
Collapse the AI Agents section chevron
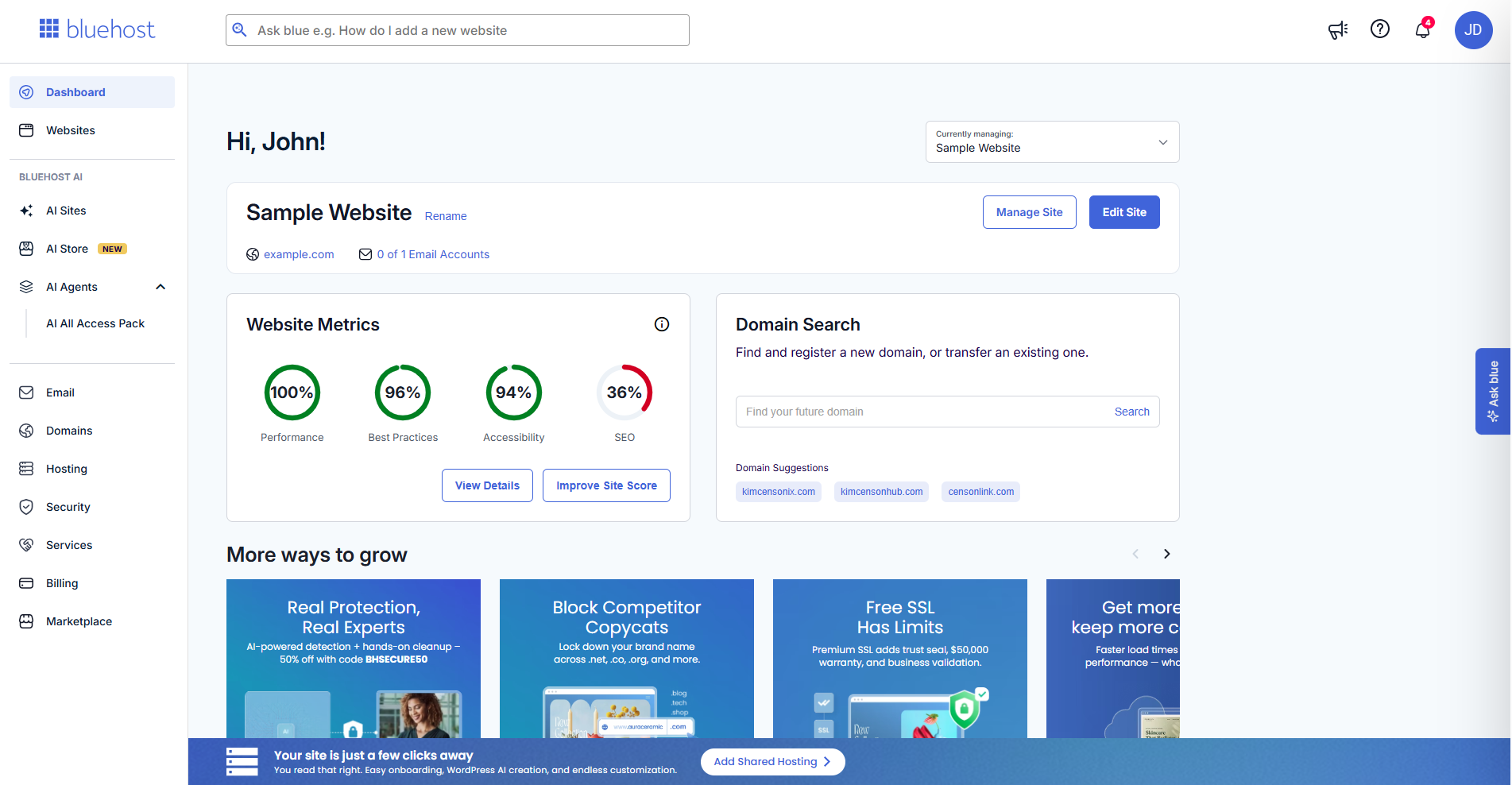[160, 287]
